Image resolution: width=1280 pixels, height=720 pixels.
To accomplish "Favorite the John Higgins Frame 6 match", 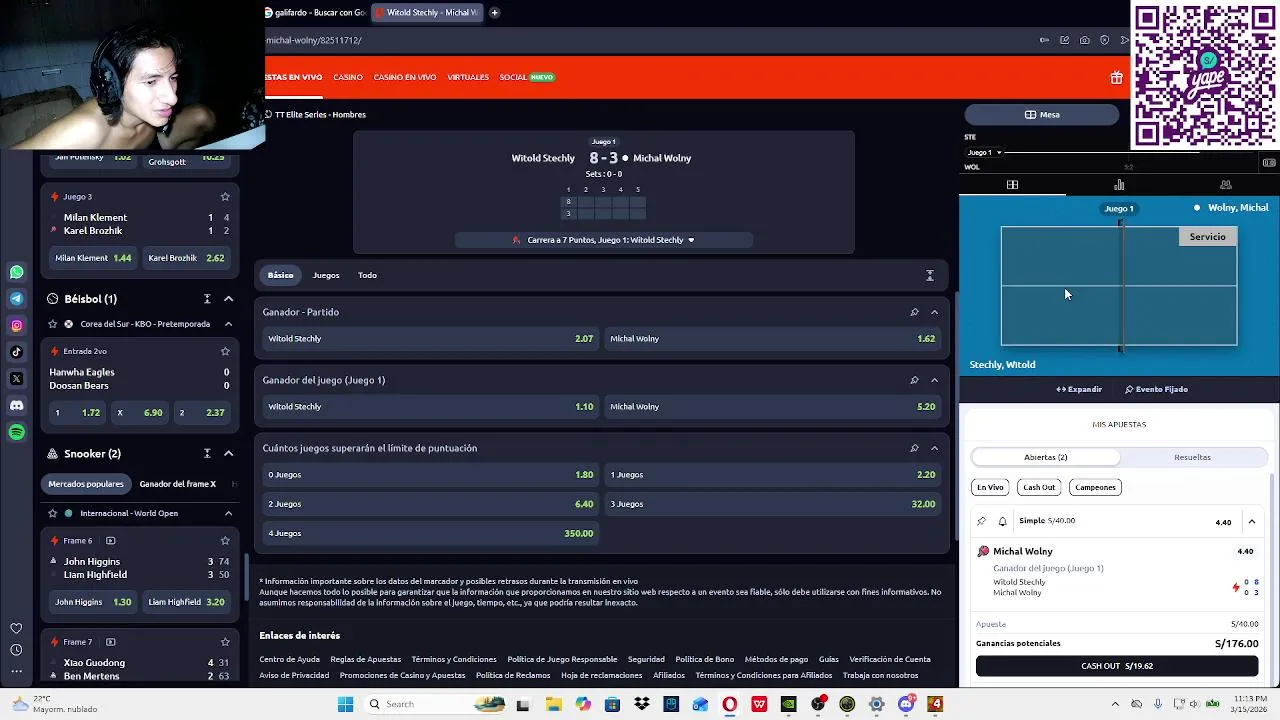I will pyautogui.click(x=225, y=540).
